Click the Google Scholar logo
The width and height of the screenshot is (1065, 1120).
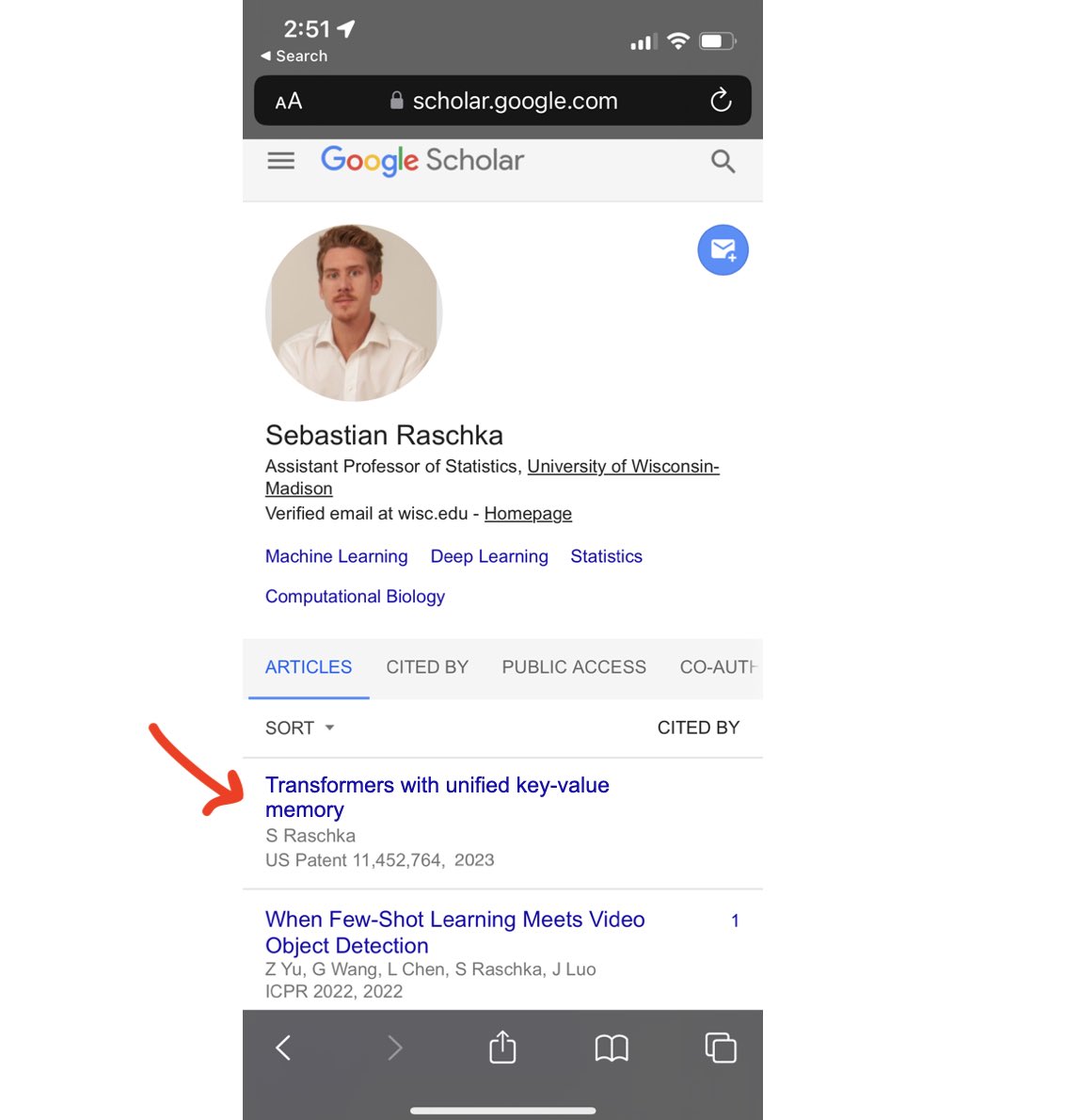tap(421, 160)
